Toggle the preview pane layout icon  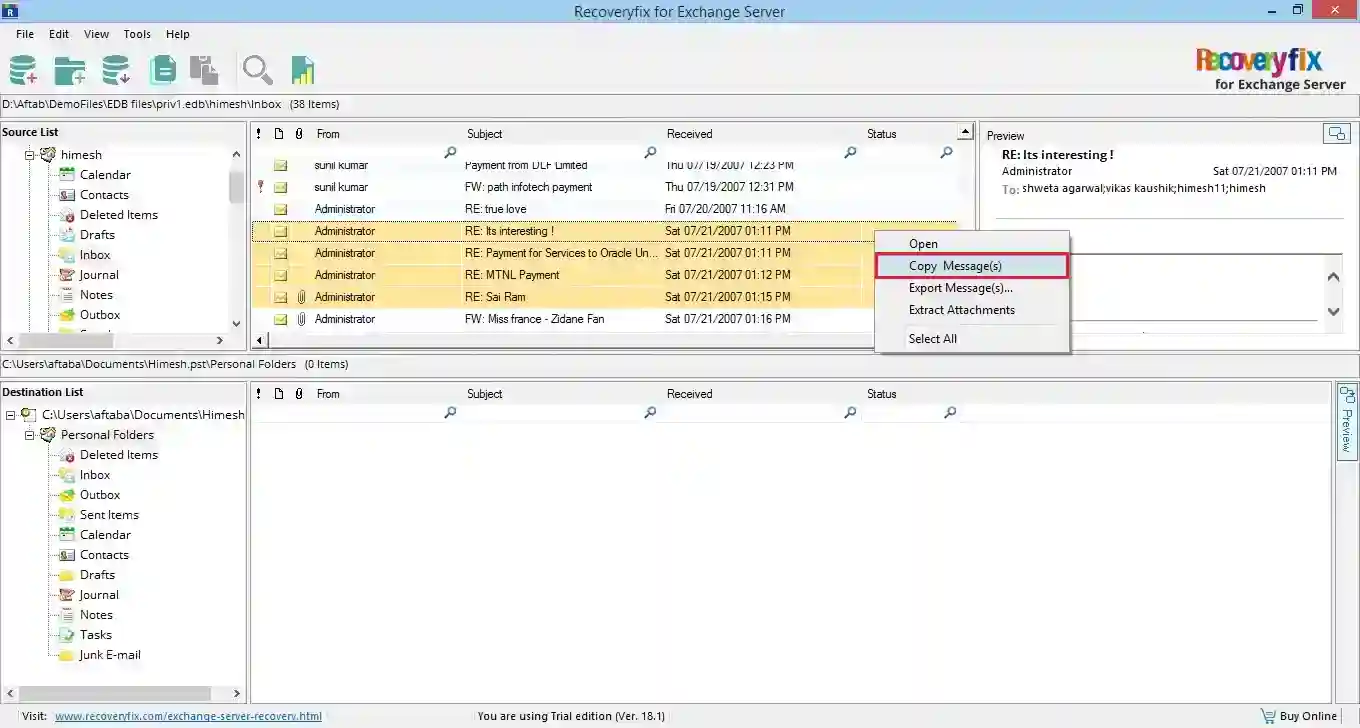(1336, 133)
